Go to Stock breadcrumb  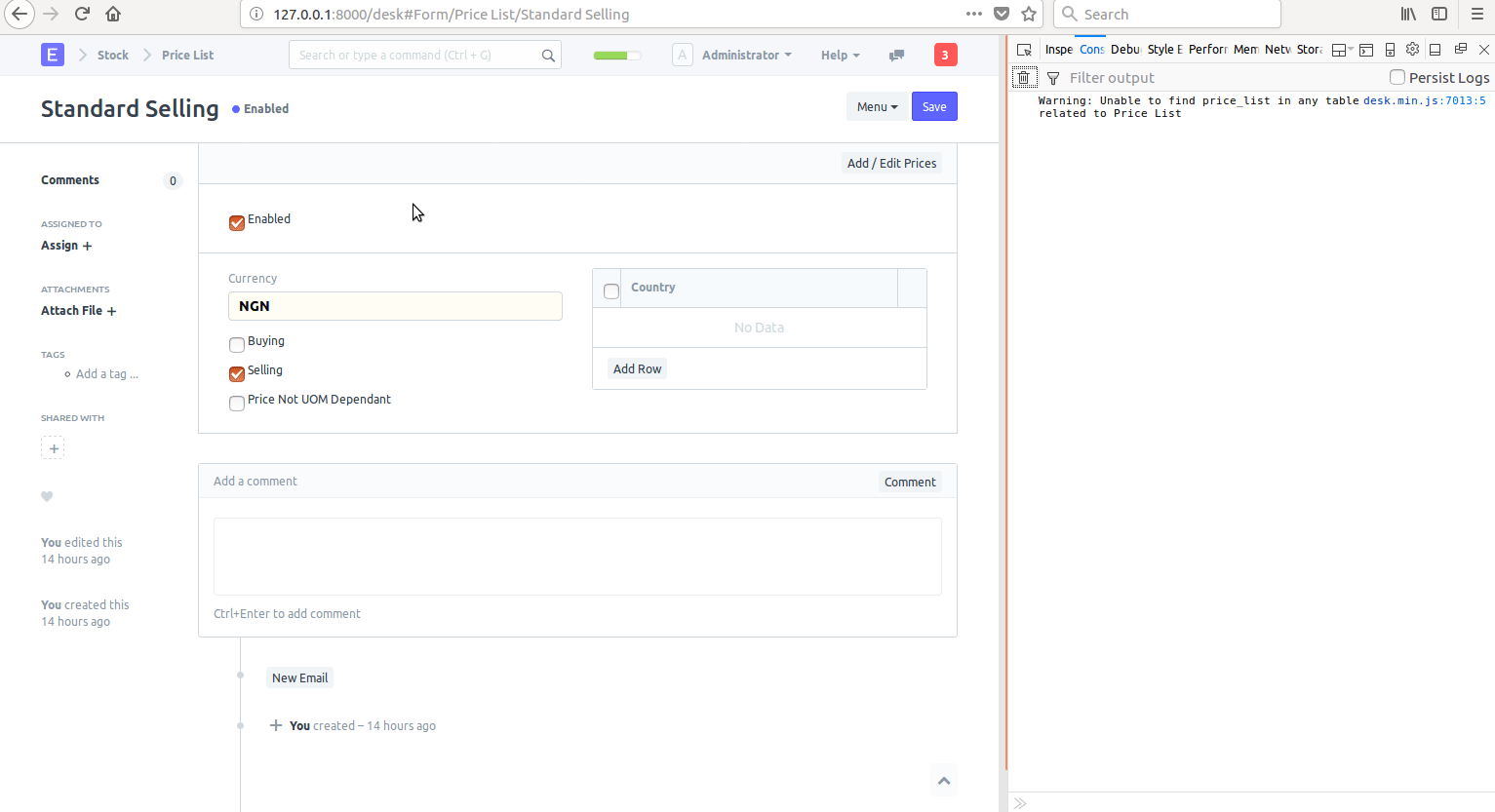pos(113,56)
